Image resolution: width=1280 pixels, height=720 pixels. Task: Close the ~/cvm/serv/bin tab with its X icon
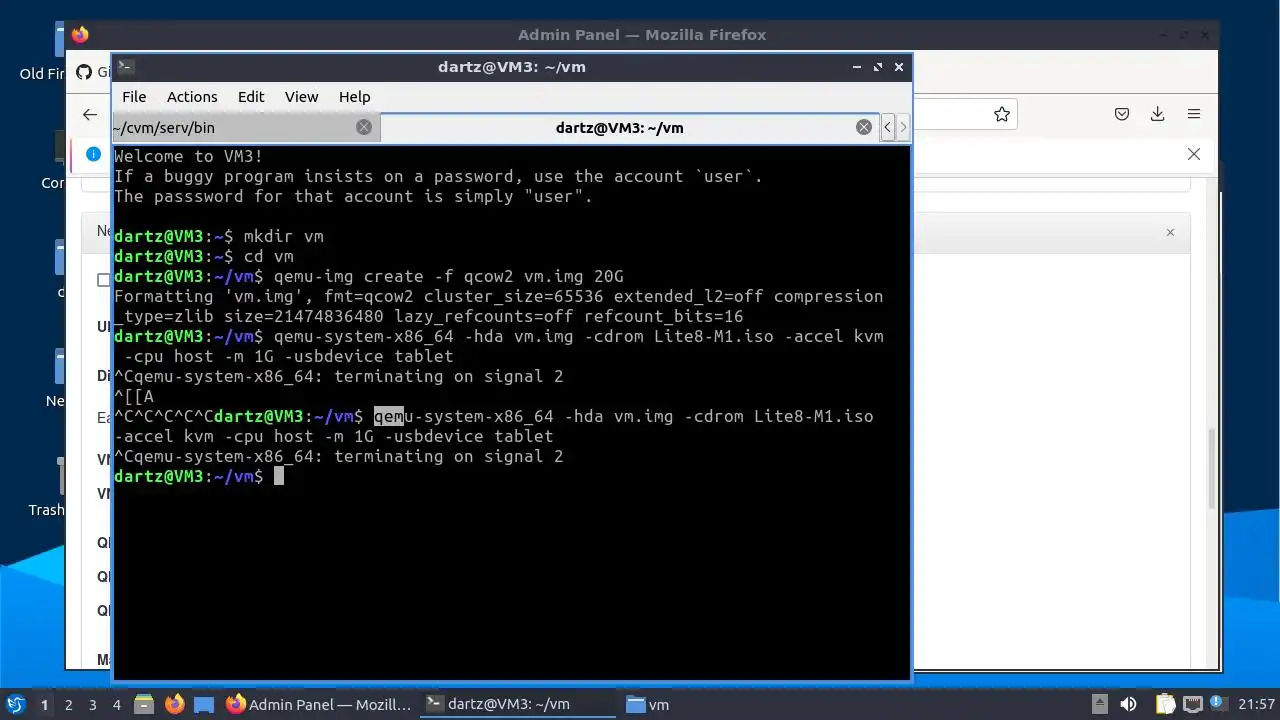364,127
